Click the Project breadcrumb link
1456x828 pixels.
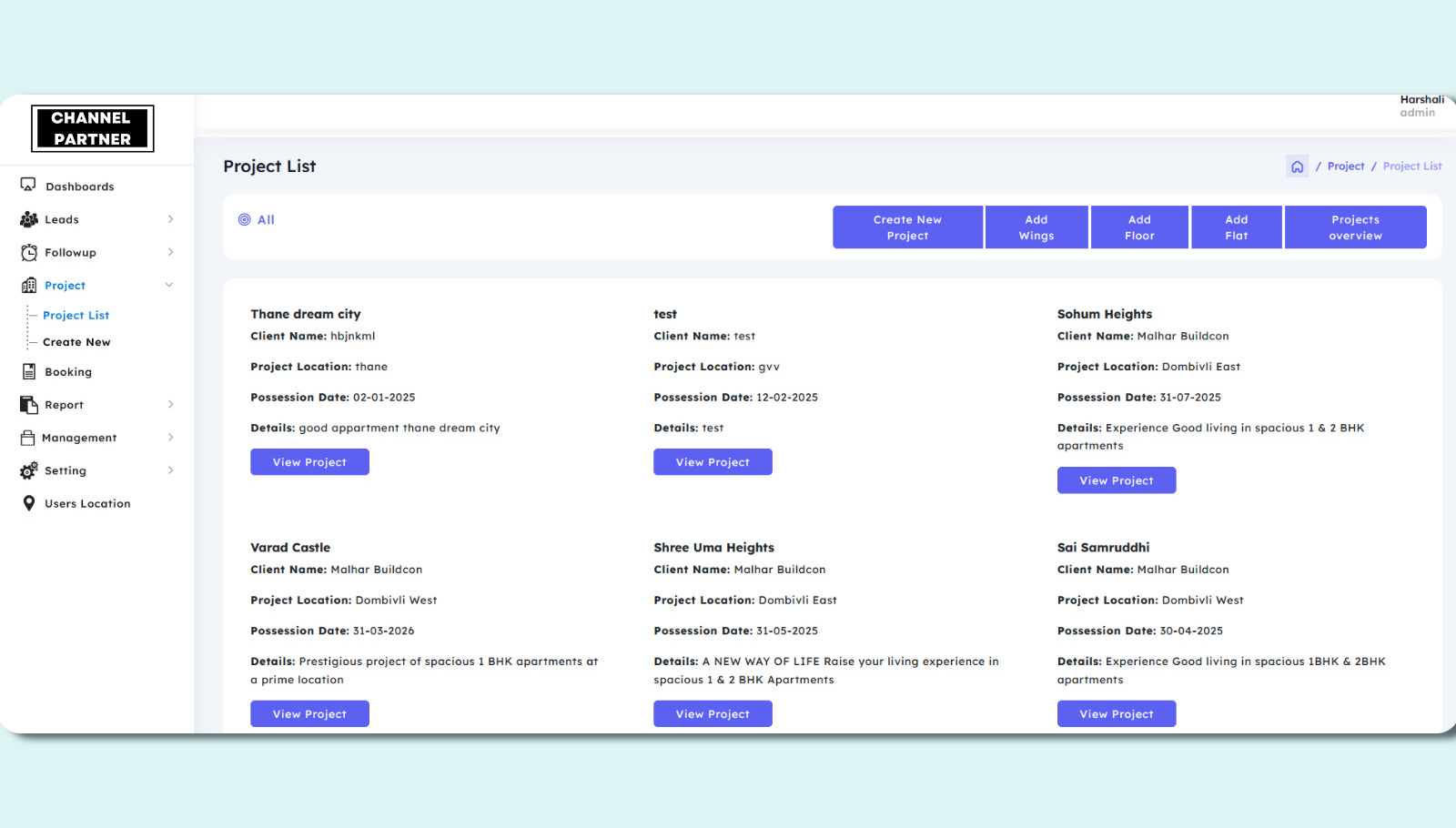coord(1345,167)
